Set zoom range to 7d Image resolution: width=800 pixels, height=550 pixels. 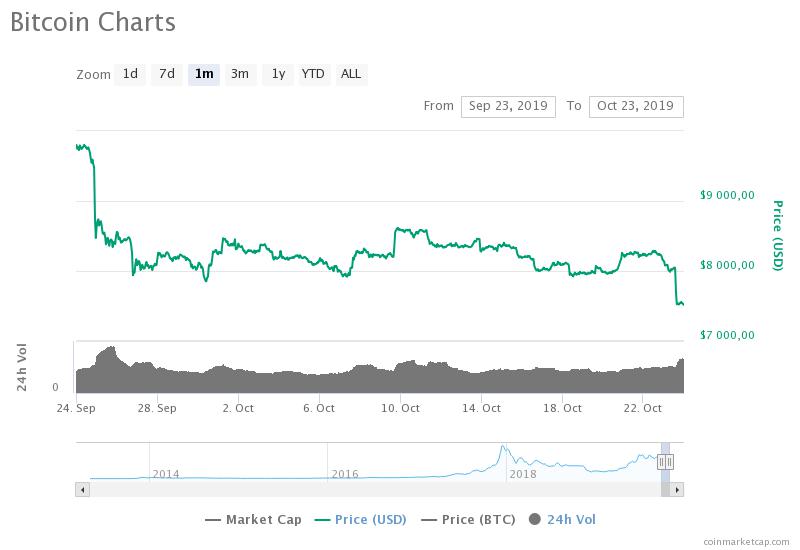tap(167, 74)
